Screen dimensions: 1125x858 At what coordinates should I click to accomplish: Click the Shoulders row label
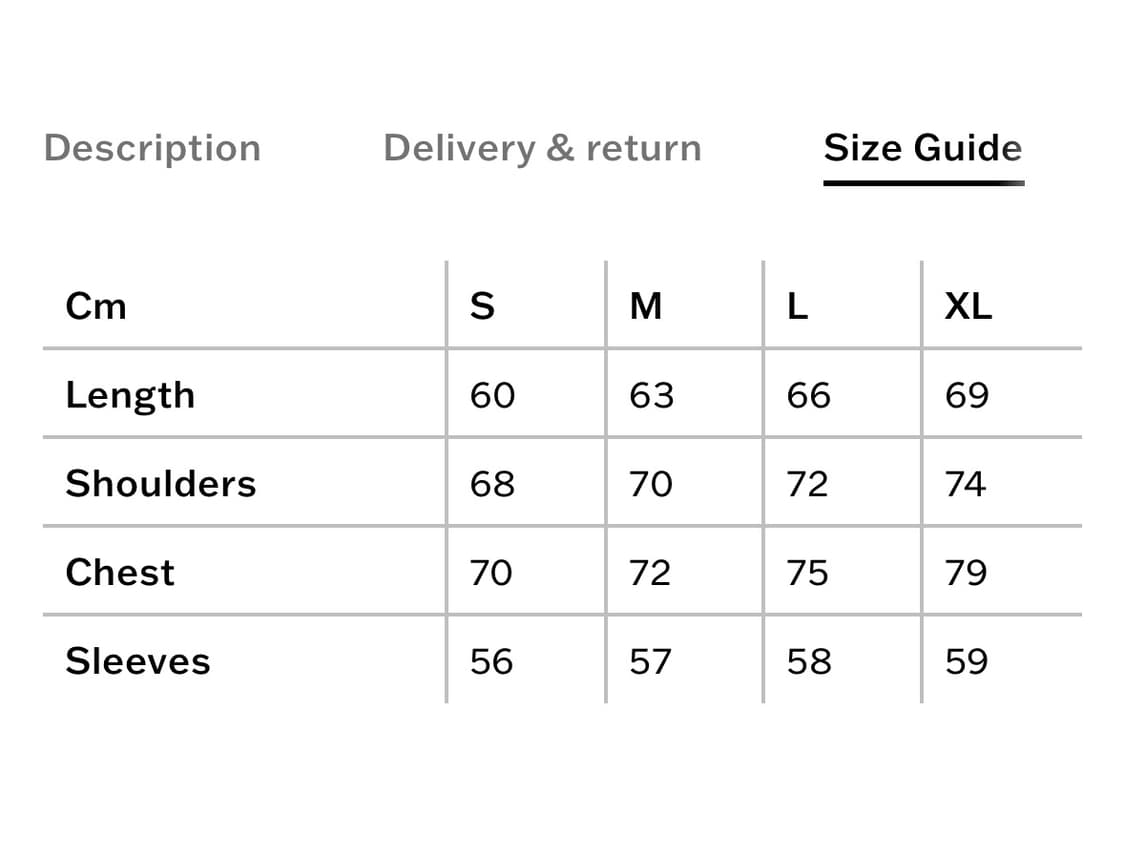pyautogui.click(x=161, y=484)
